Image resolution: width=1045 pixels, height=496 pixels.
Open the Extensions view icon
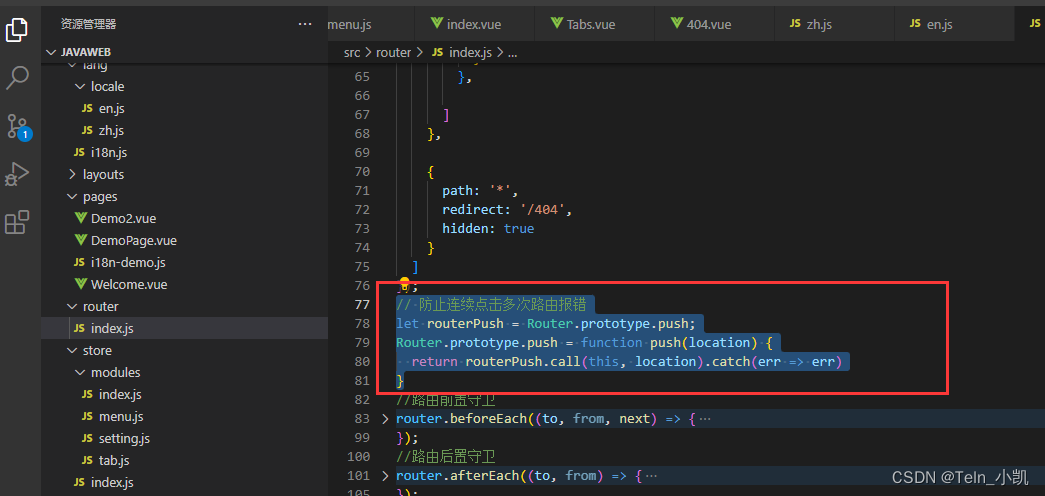(17, 222)
